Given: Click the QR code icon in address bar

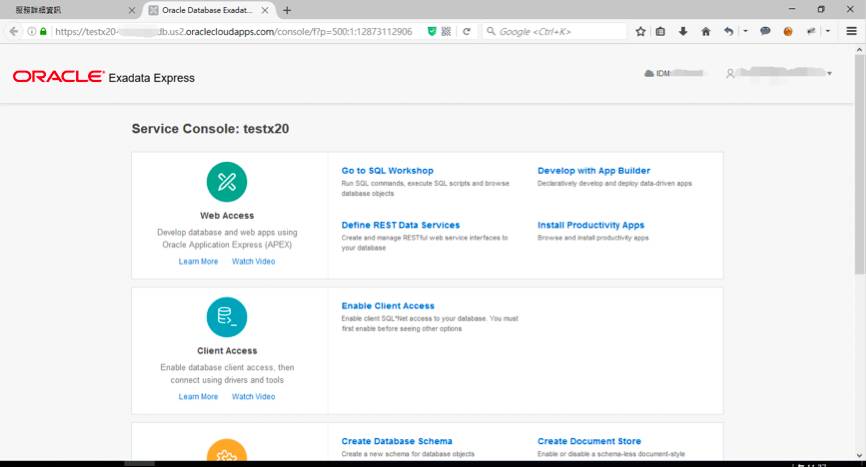Looking at the screenshot, I should pos(446,31).
